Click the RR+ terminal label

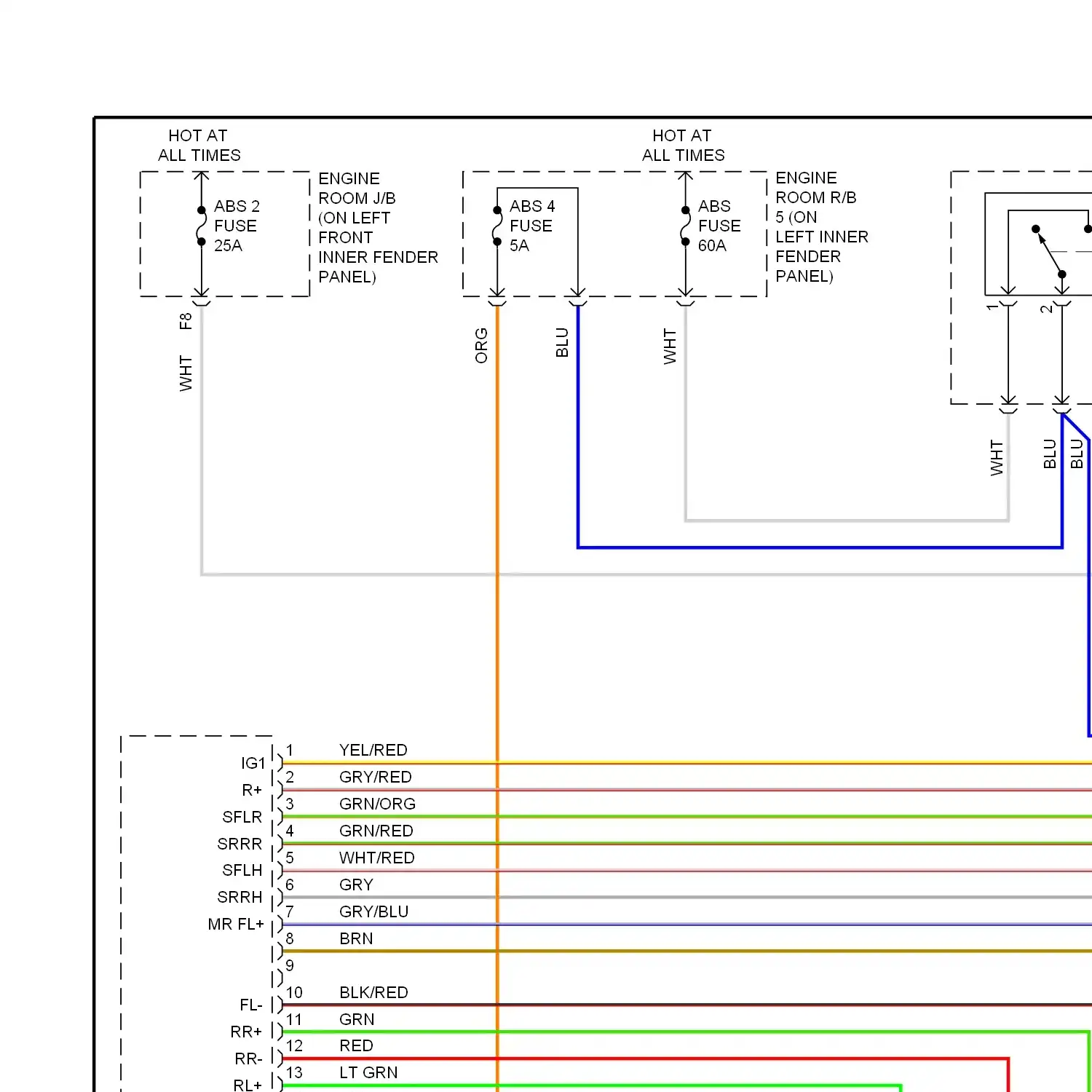[x=246, y=1032]
